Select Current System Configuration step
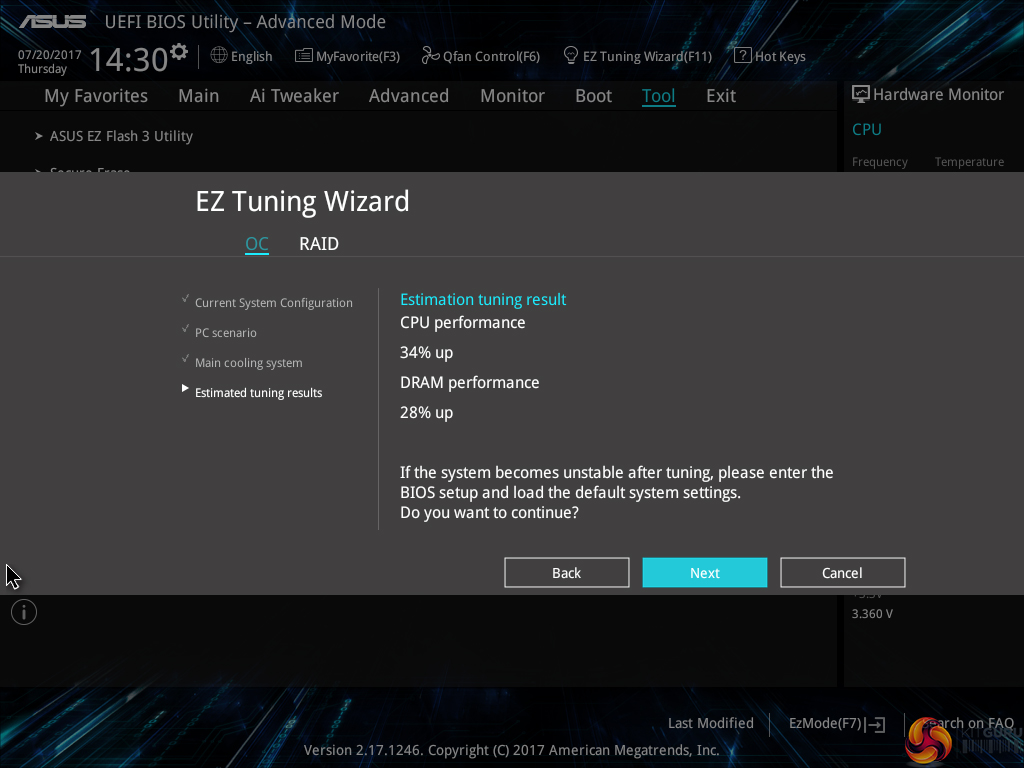 coord(274,303)
